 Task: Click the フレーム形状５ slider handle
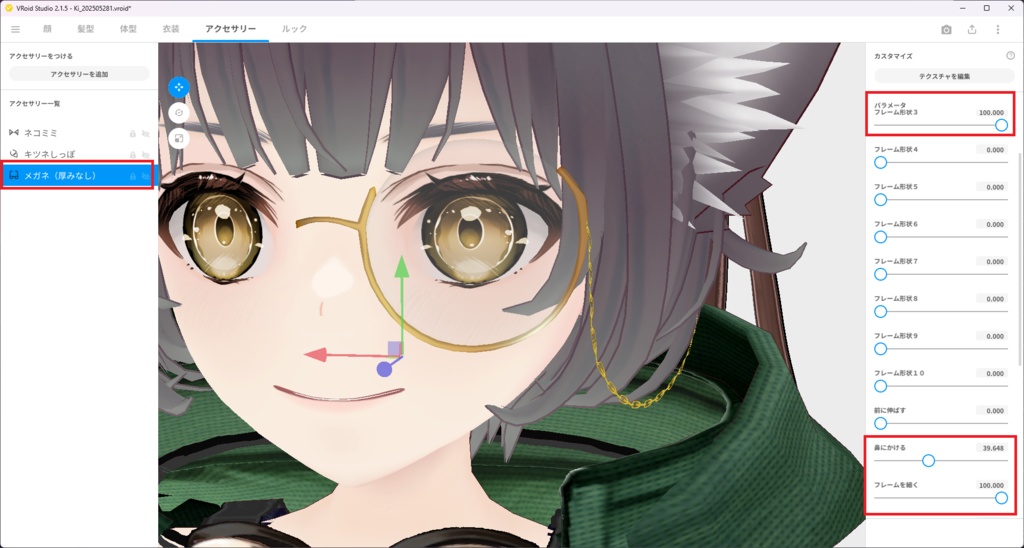coord(880,199)
